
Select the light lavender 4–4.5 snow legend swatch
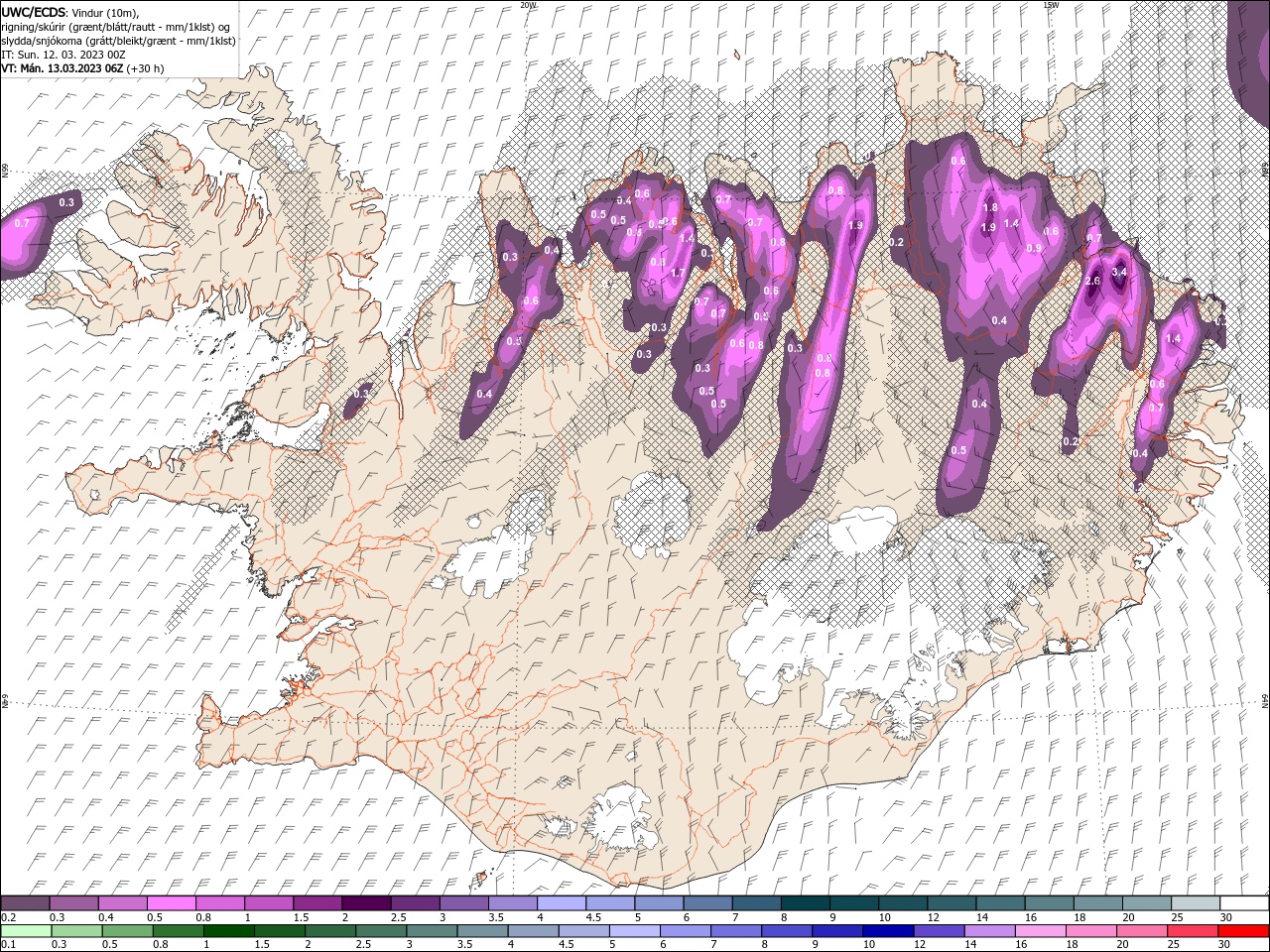[x=561, y=903]
